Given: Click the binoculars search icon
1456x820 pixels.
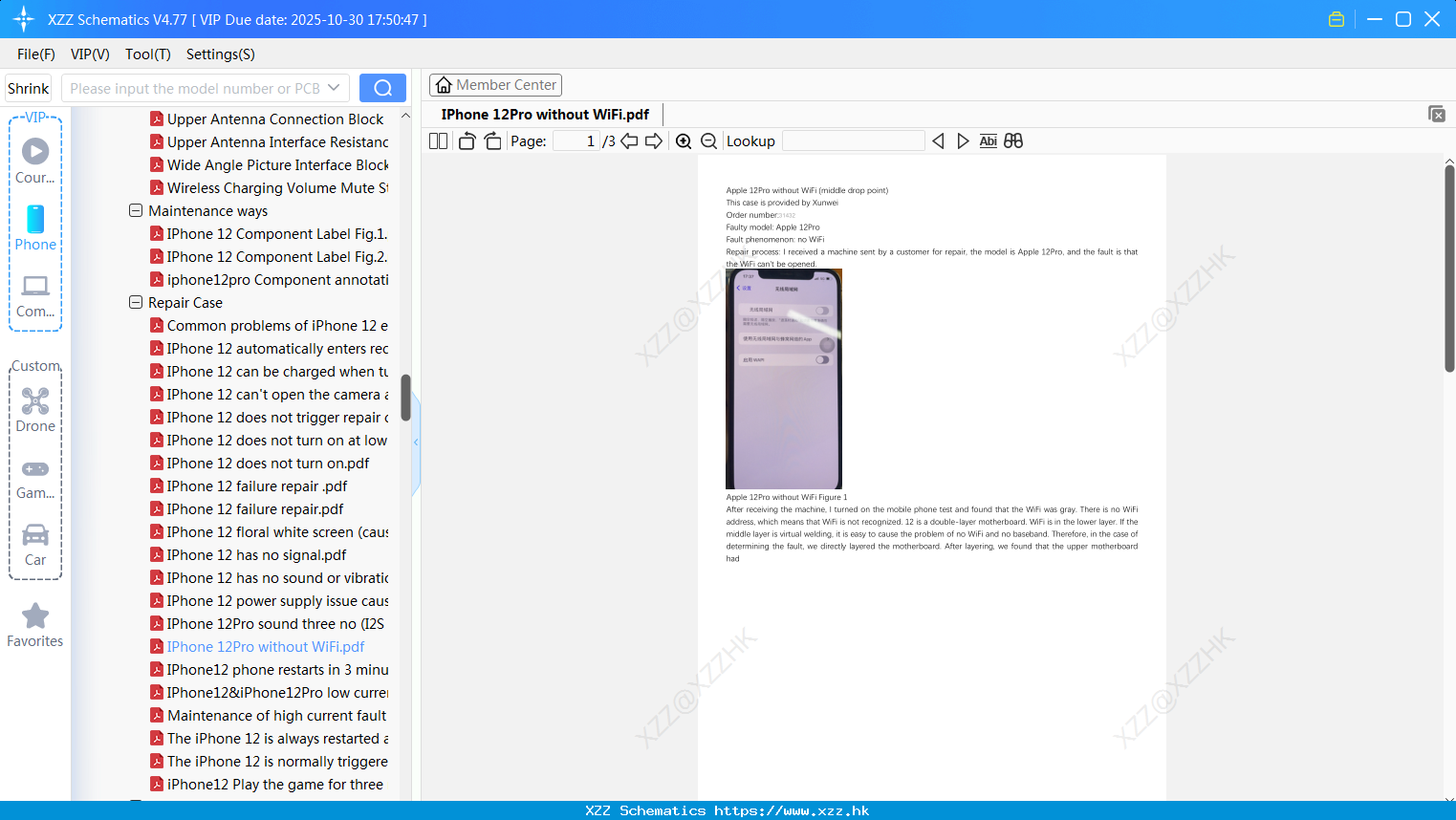Looking at the screenshot, I should pos(1013,141).
